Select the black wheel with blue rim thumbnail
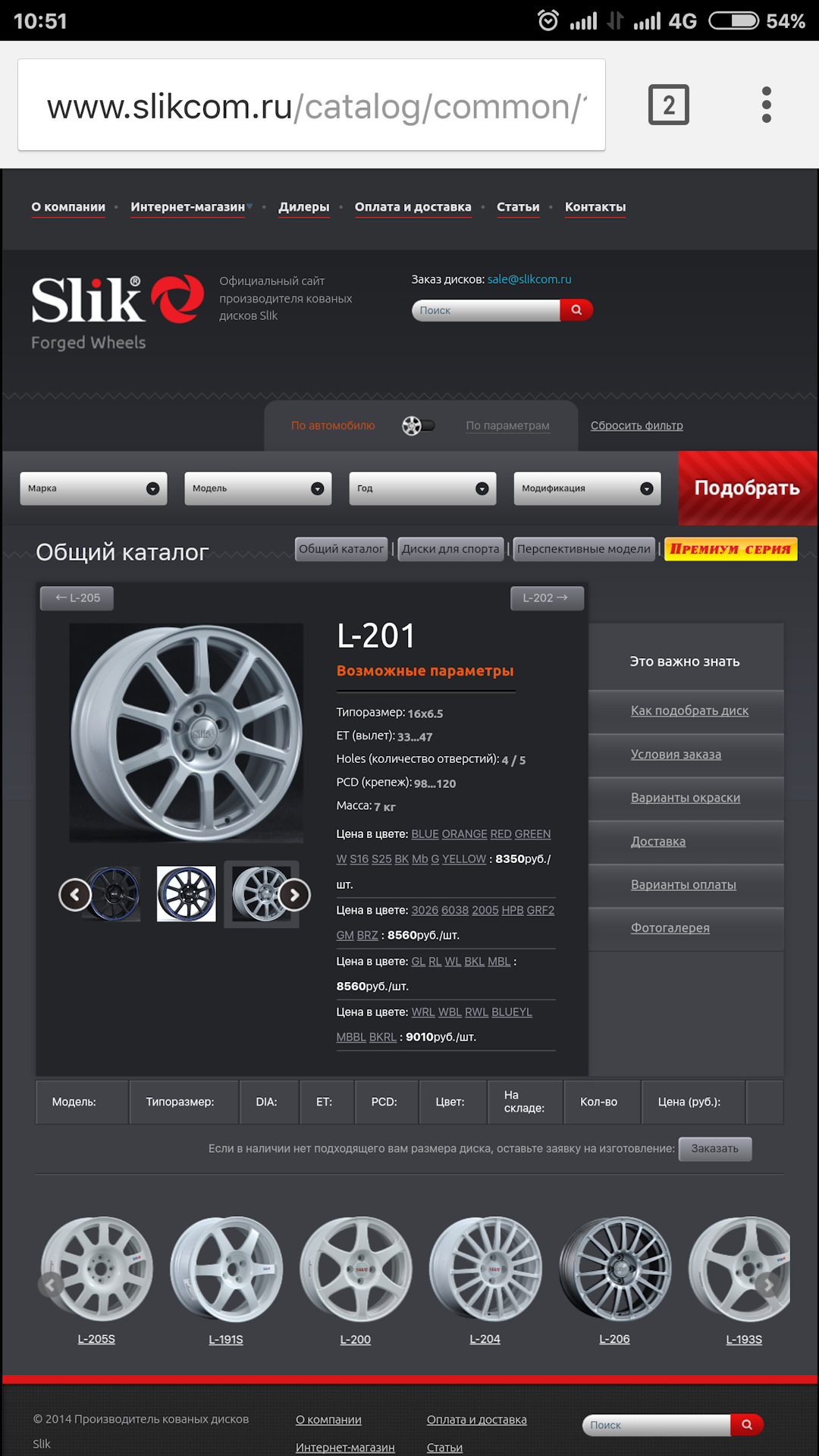The image size is (819, 1456). (114, 894)
